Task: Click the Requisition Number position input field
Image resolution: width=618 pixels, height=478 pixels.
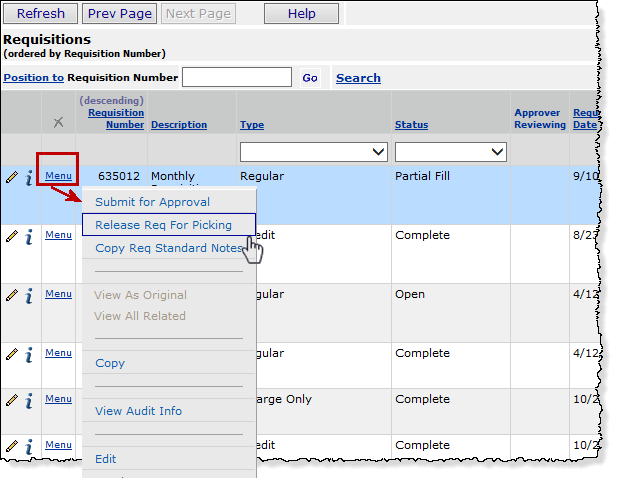Action: pos(237,77)
